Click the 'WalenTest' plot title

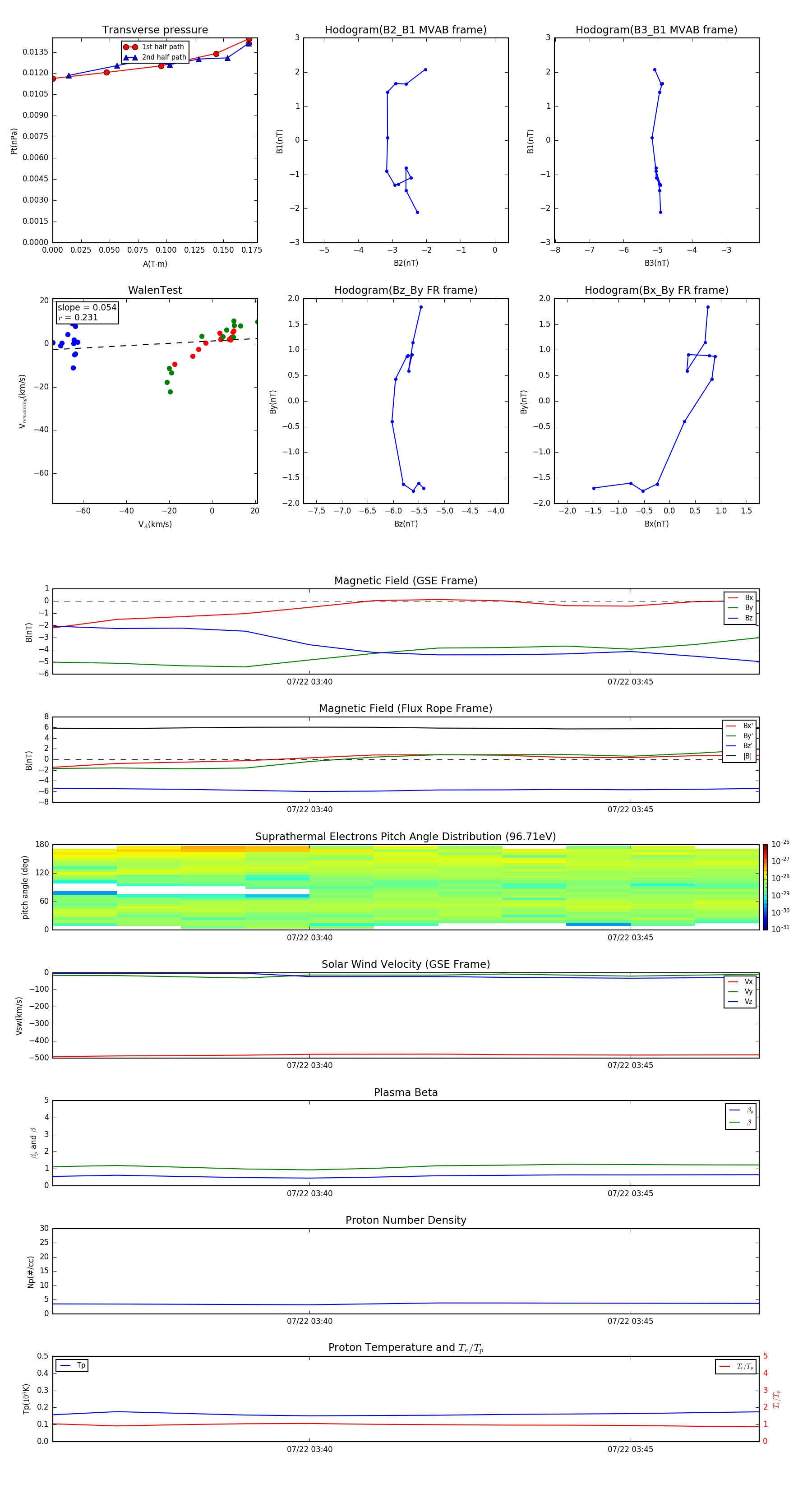tap(155, 290)
